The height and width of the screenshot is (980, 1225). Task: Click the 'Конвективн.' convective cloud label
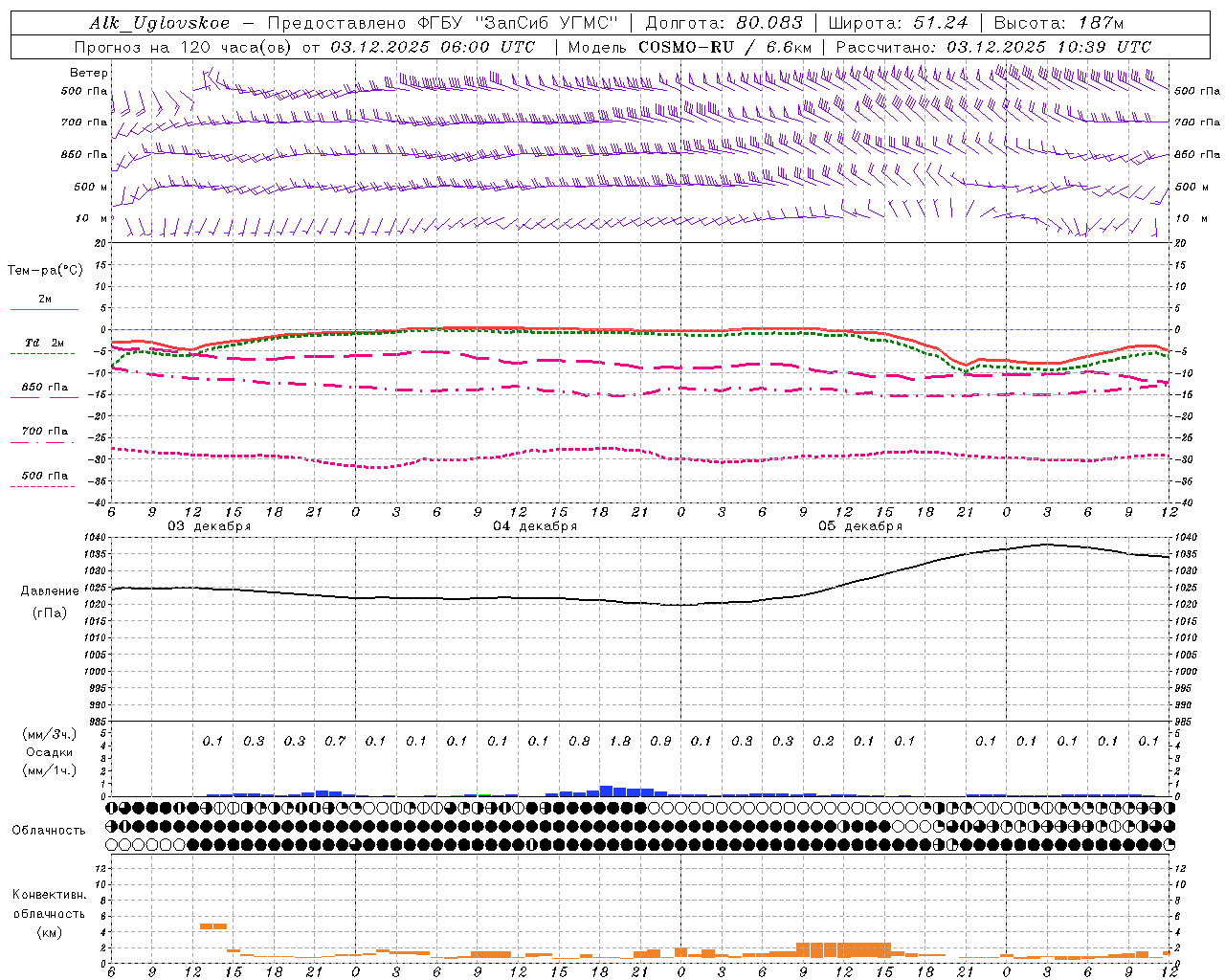[x=49, y=895]
